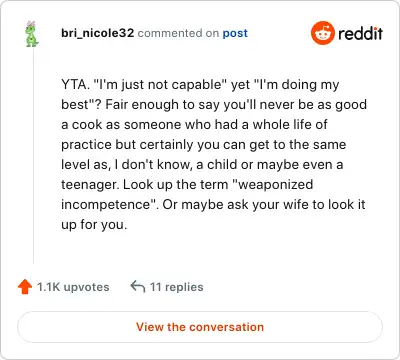This screenshot has width=400, height=360.
Task: Follow the blue "post" link
Action: (235, 33)
